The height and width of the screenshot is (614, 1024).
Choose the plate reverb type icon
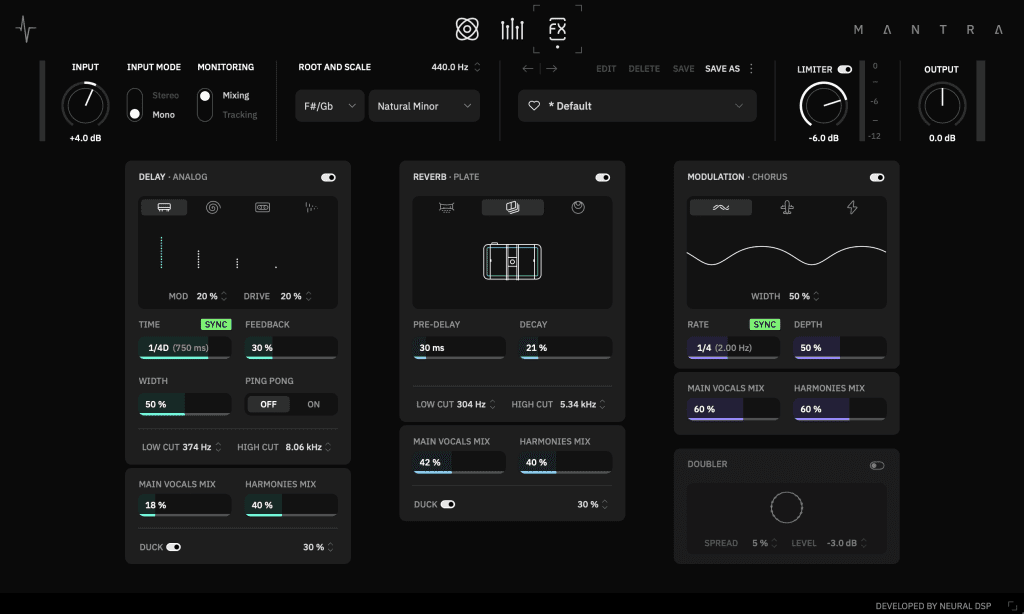click(512, 208)
